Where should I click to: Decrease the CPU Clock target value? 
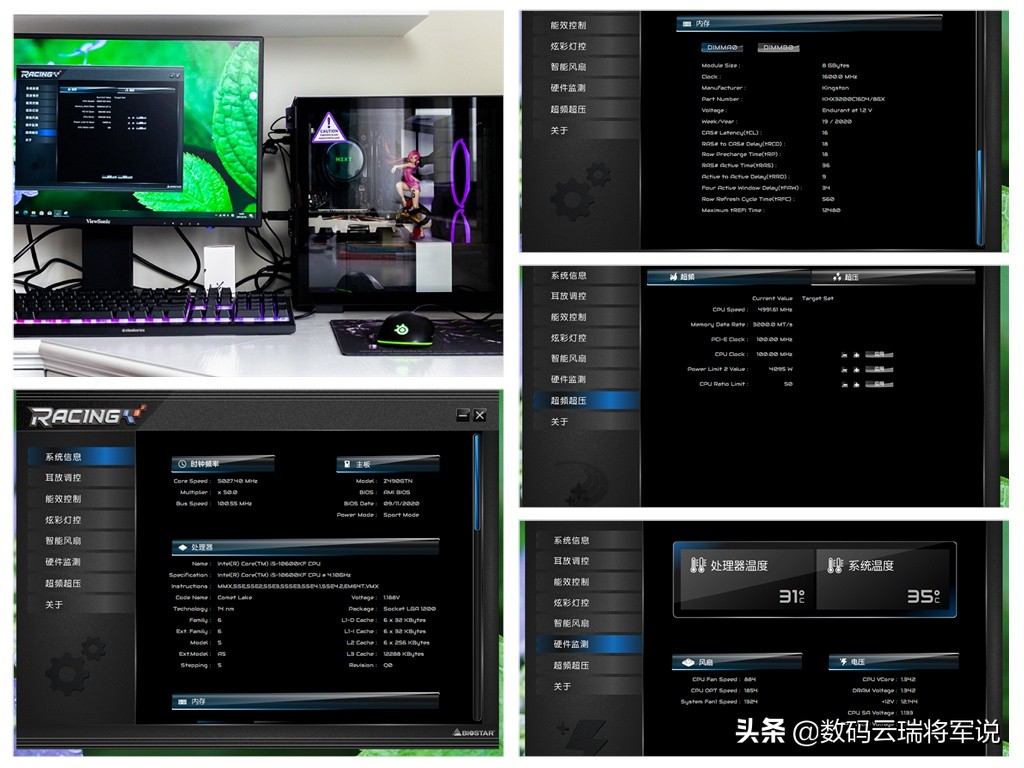(844, 355)
